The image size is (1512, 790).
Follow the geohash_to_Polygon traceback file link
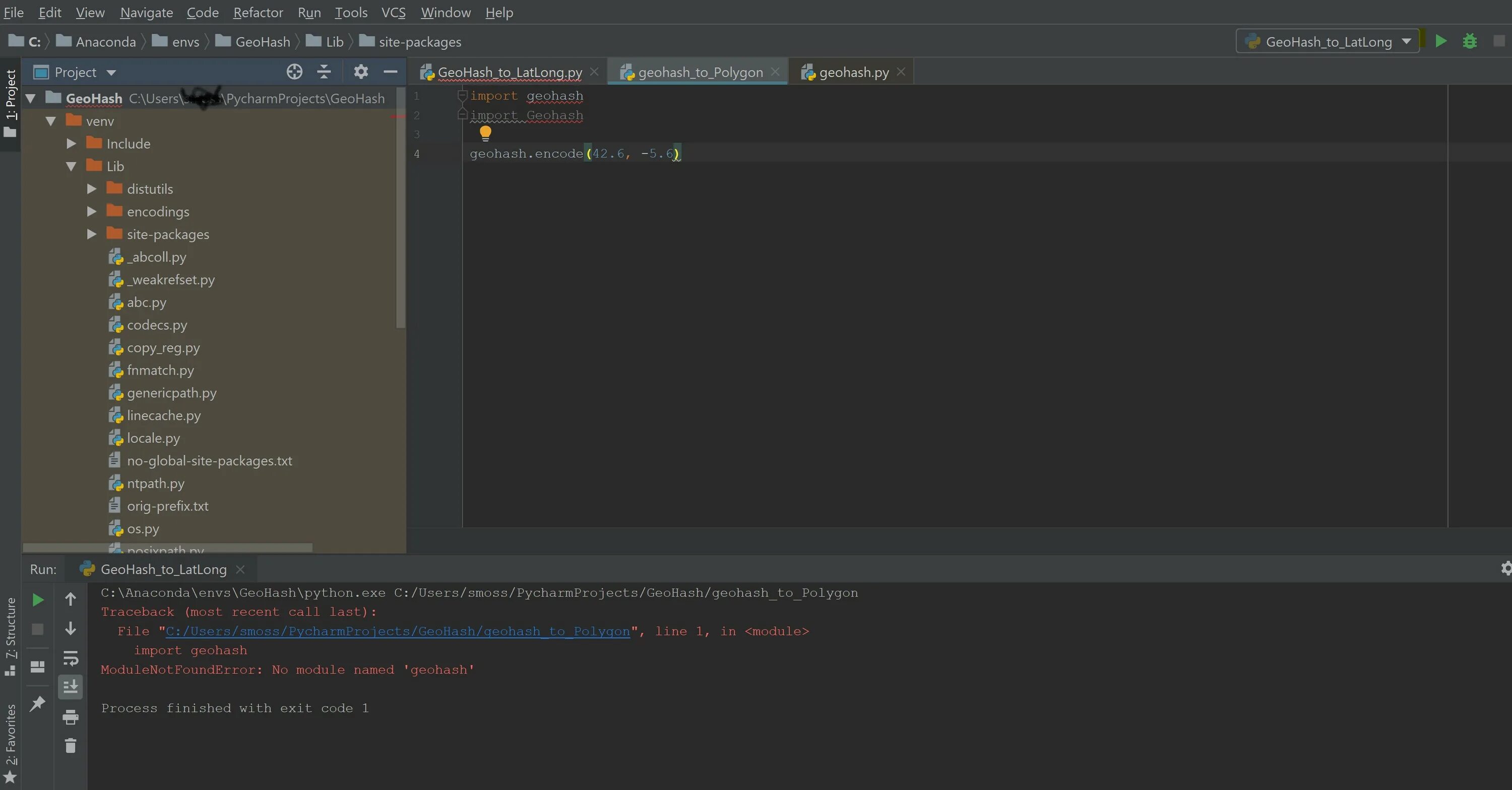(397, 631)
